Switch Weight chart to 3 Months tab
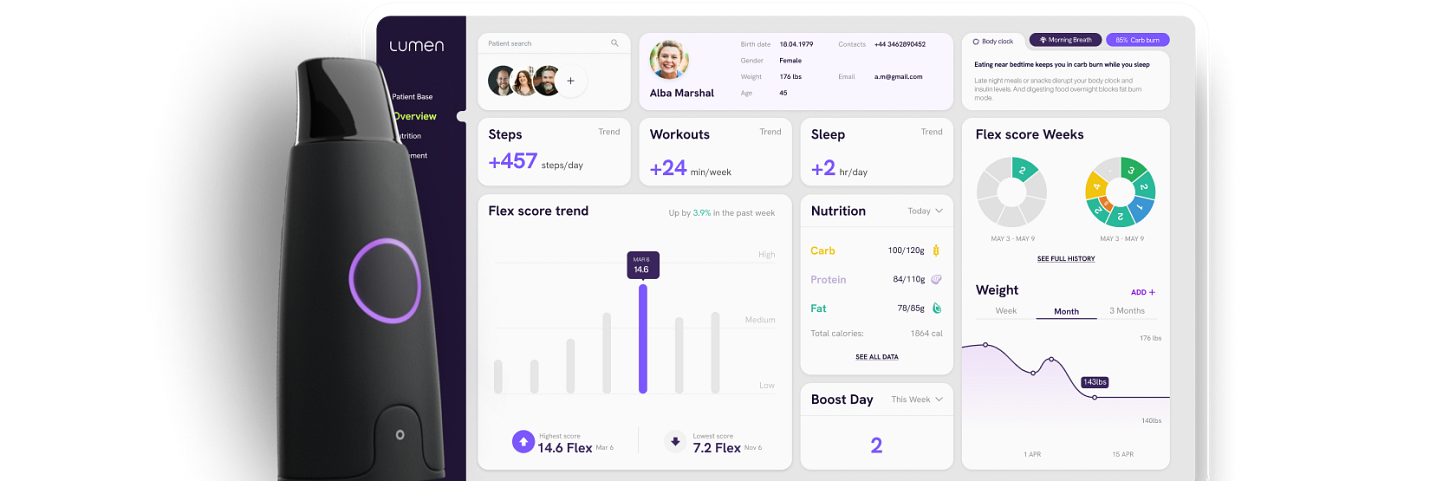 (1127, 311)
